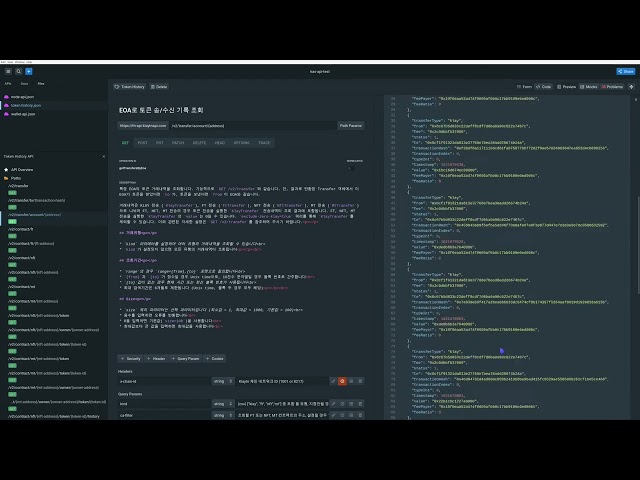Switch to Form view
Screen dimensions: 640x480
[x=524, y=87]
